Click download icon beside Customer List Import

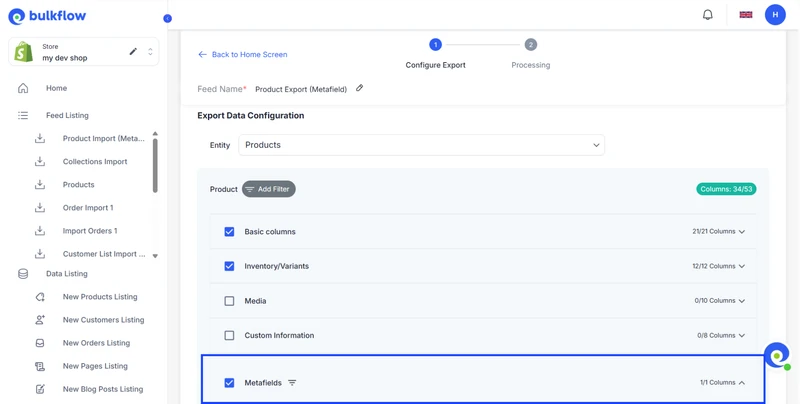point(40,254)
